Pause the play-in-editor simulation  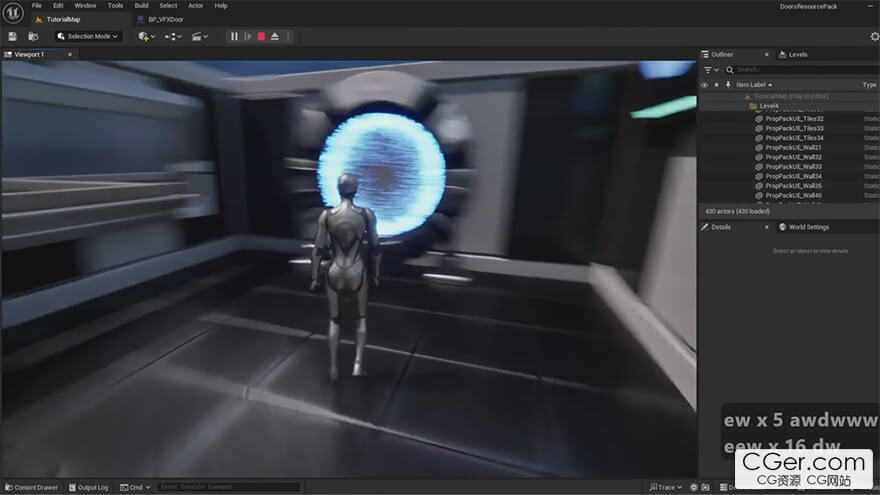coord(234,36)
